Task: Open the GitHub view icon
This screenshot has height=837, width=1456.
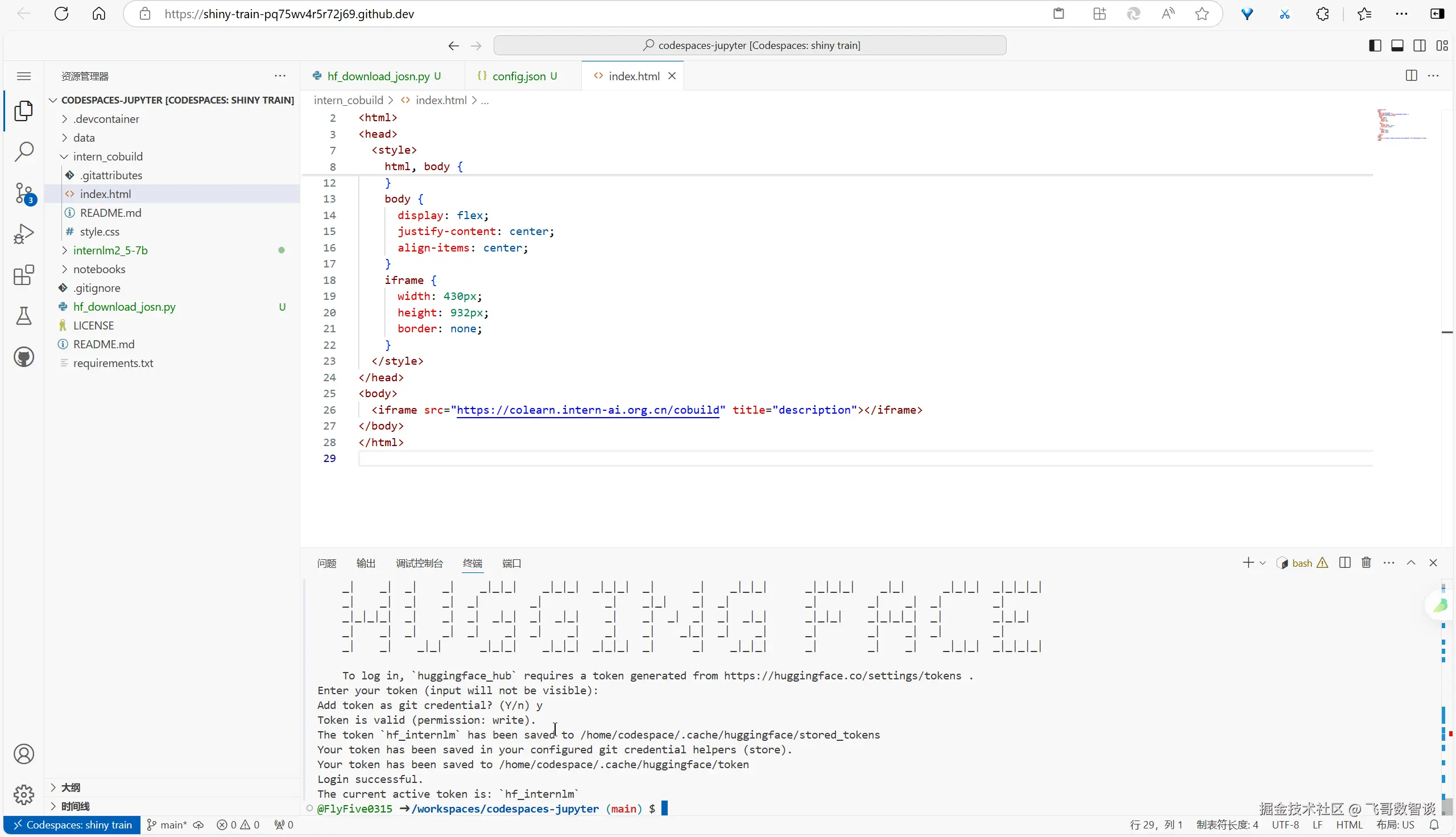Action: coord(23,357)
